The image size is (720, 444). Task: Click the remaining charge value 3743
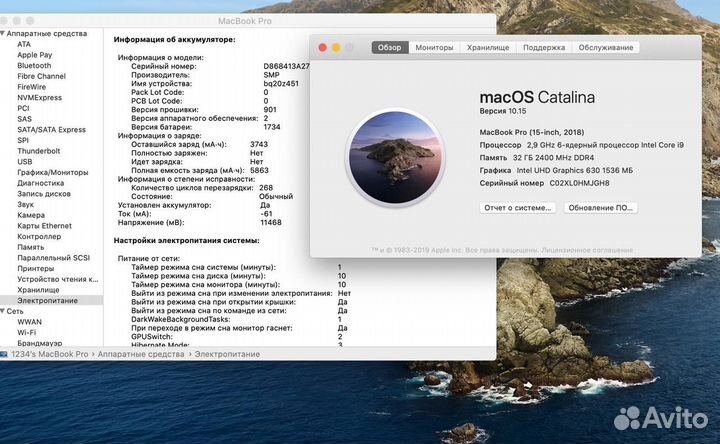pyautogui.click(x=259, y=144)
